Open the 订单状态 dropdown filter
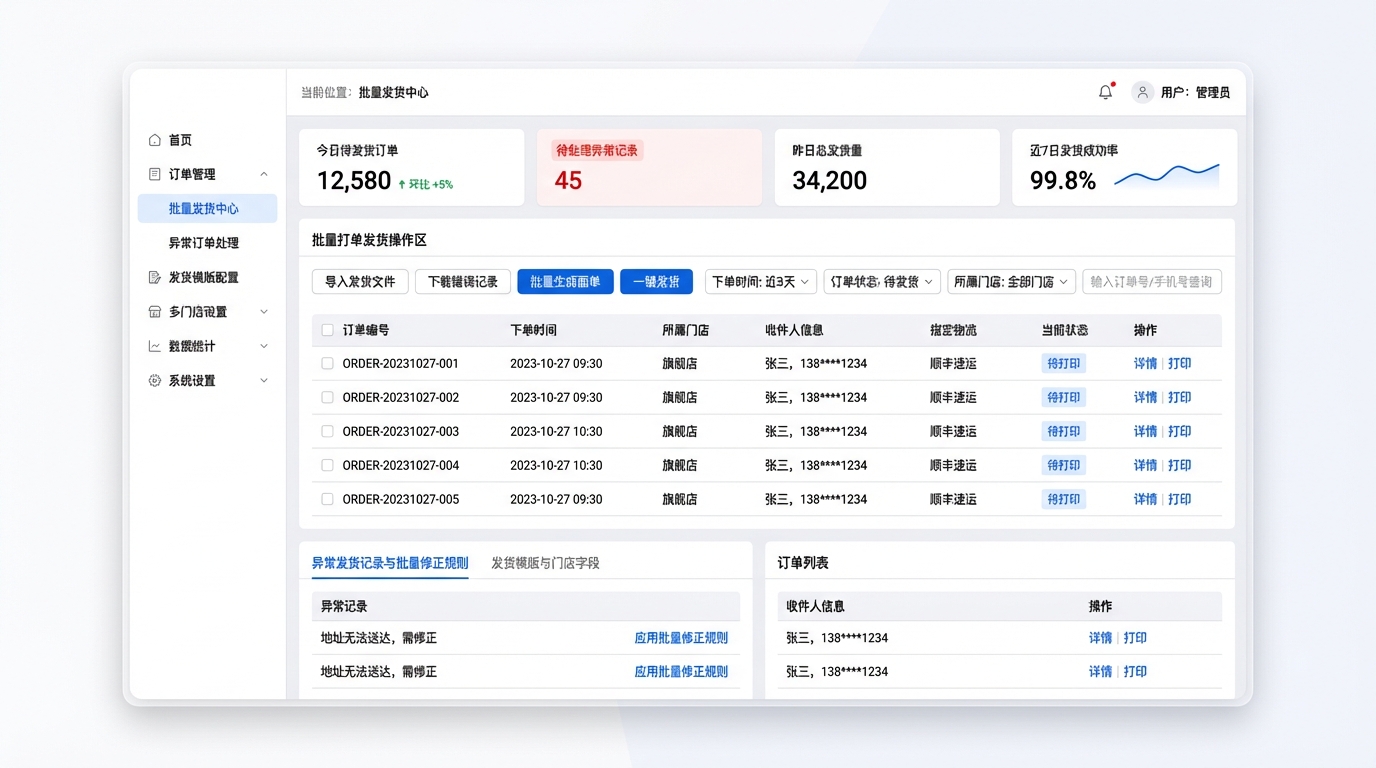Image resolution: width=1376 pixels, height=768 pixels. pyautogui.click(x=882, y=282)
